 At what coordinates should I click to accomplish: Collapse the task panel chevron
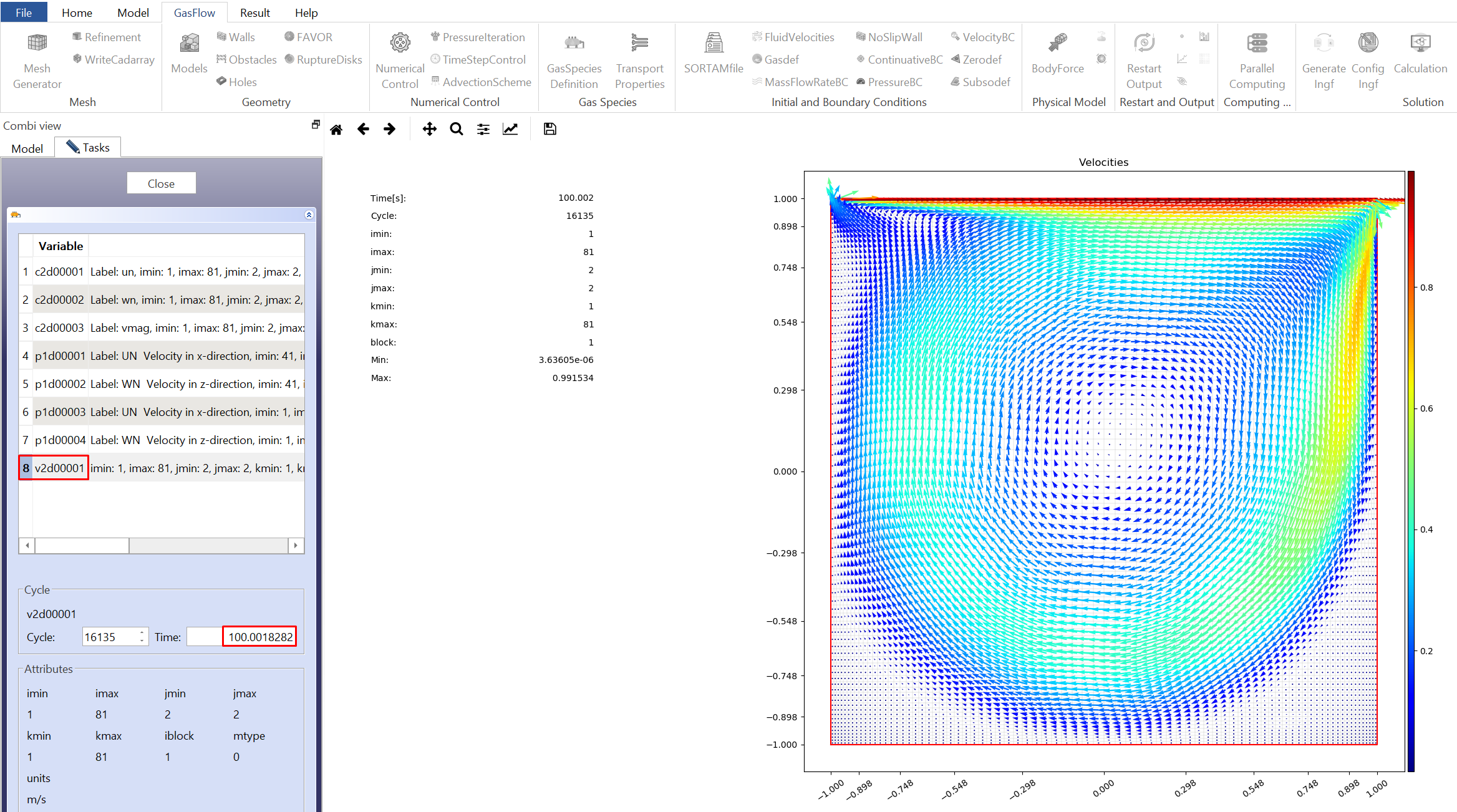pos(309,215)
